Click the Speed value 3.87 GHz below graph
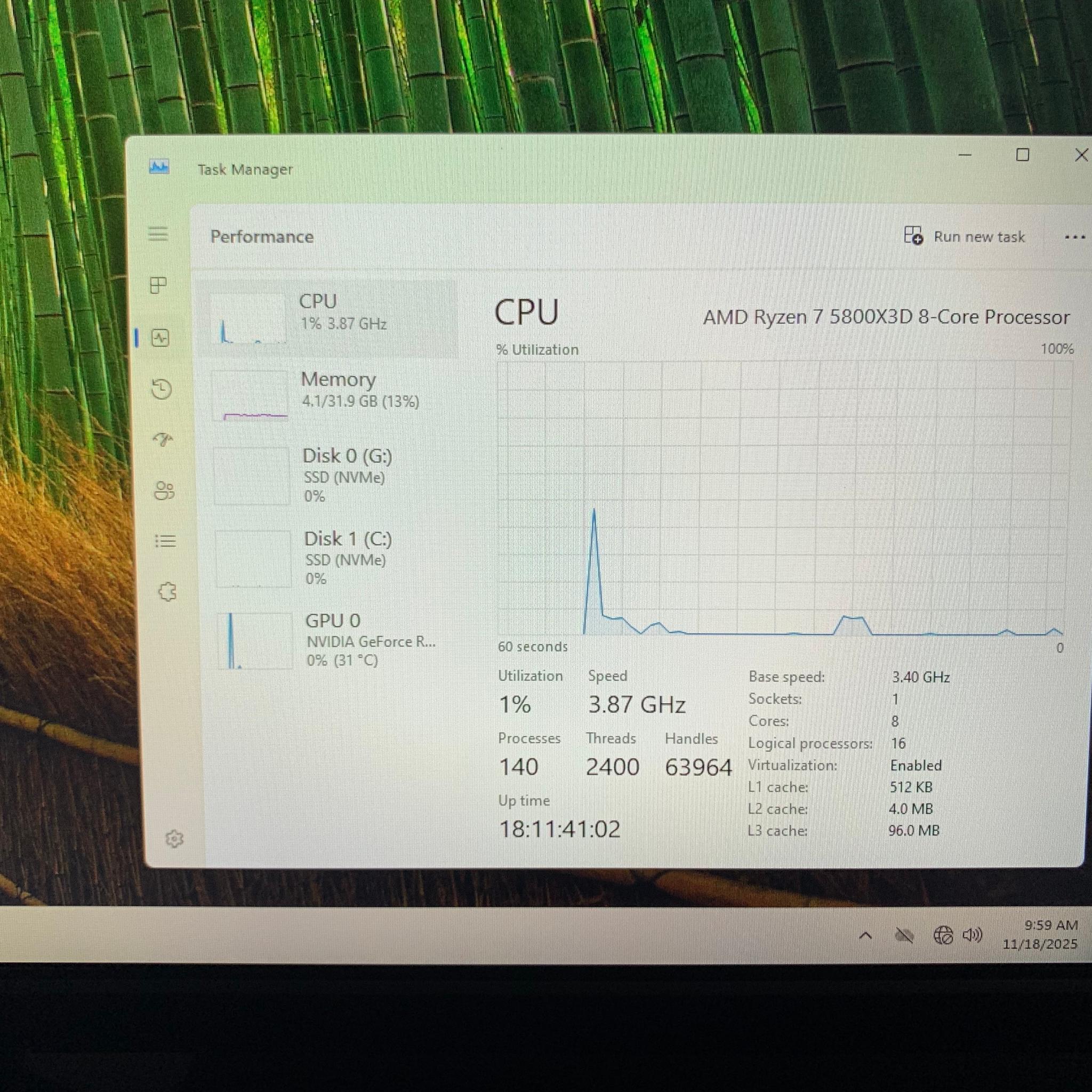This screenshot has width=1092, height=1092. [x=637, y=705]
